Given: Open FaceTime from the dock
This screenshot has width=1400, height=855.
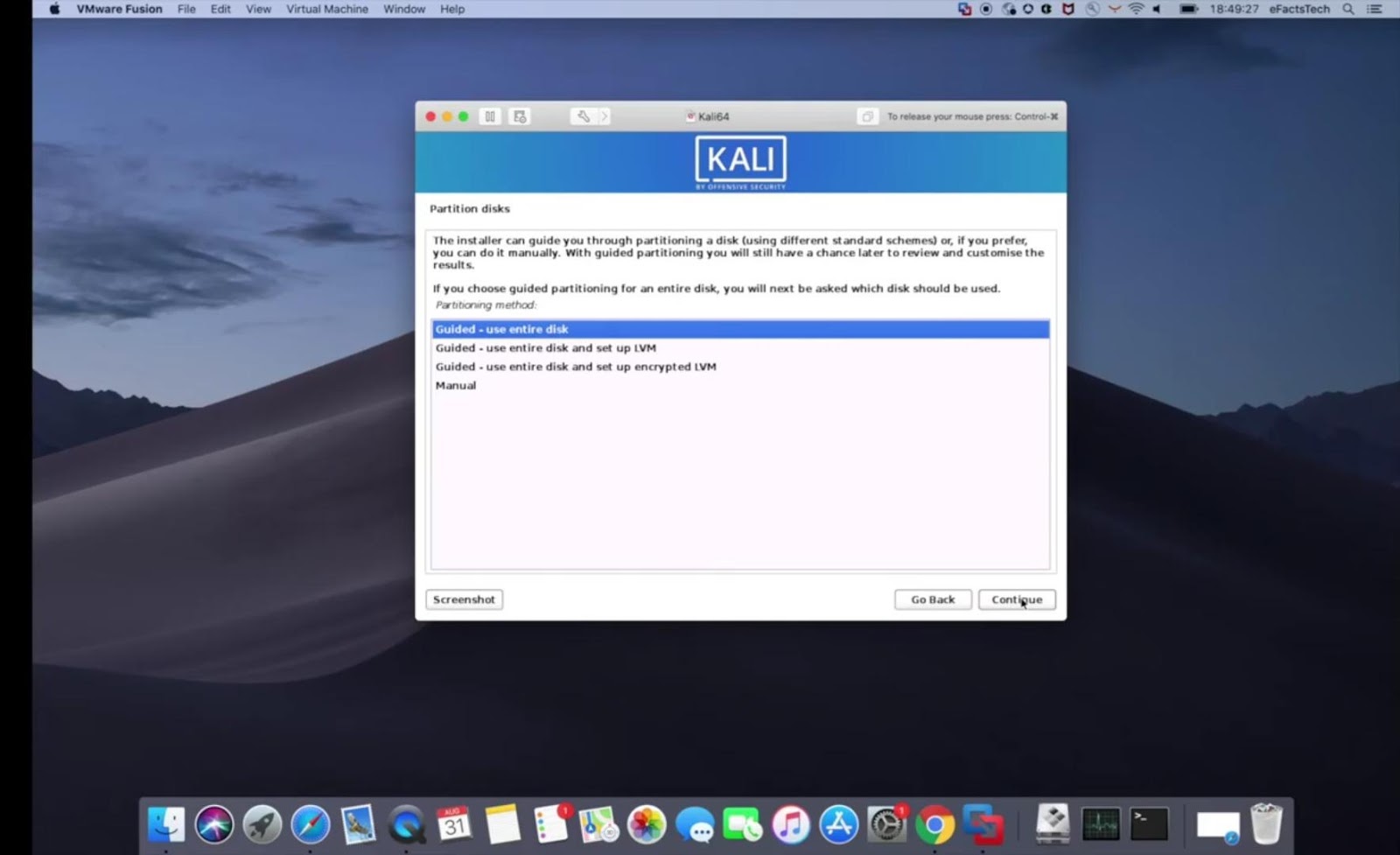Looking at the screenshot, I should coord(743,824).
